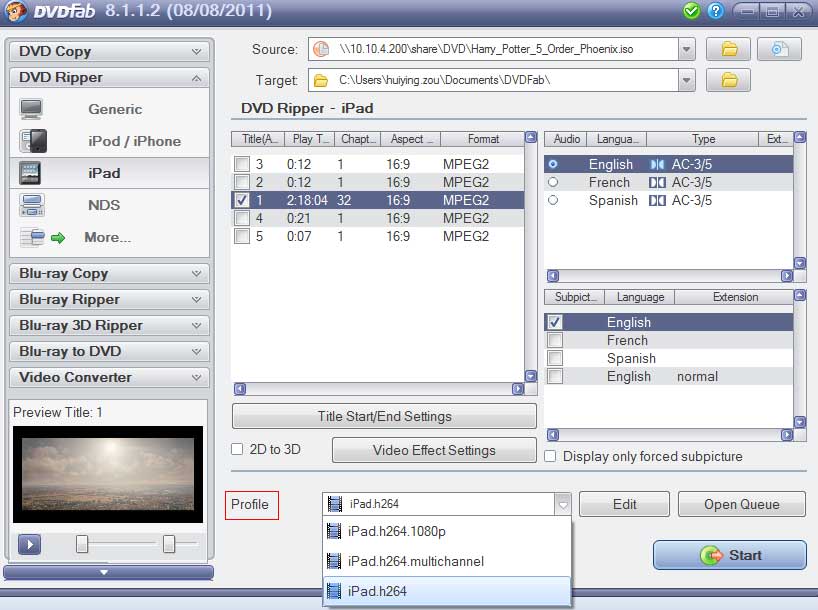
Task: Choose the iPad.h264 profile in the list
Action: (447, 591)
